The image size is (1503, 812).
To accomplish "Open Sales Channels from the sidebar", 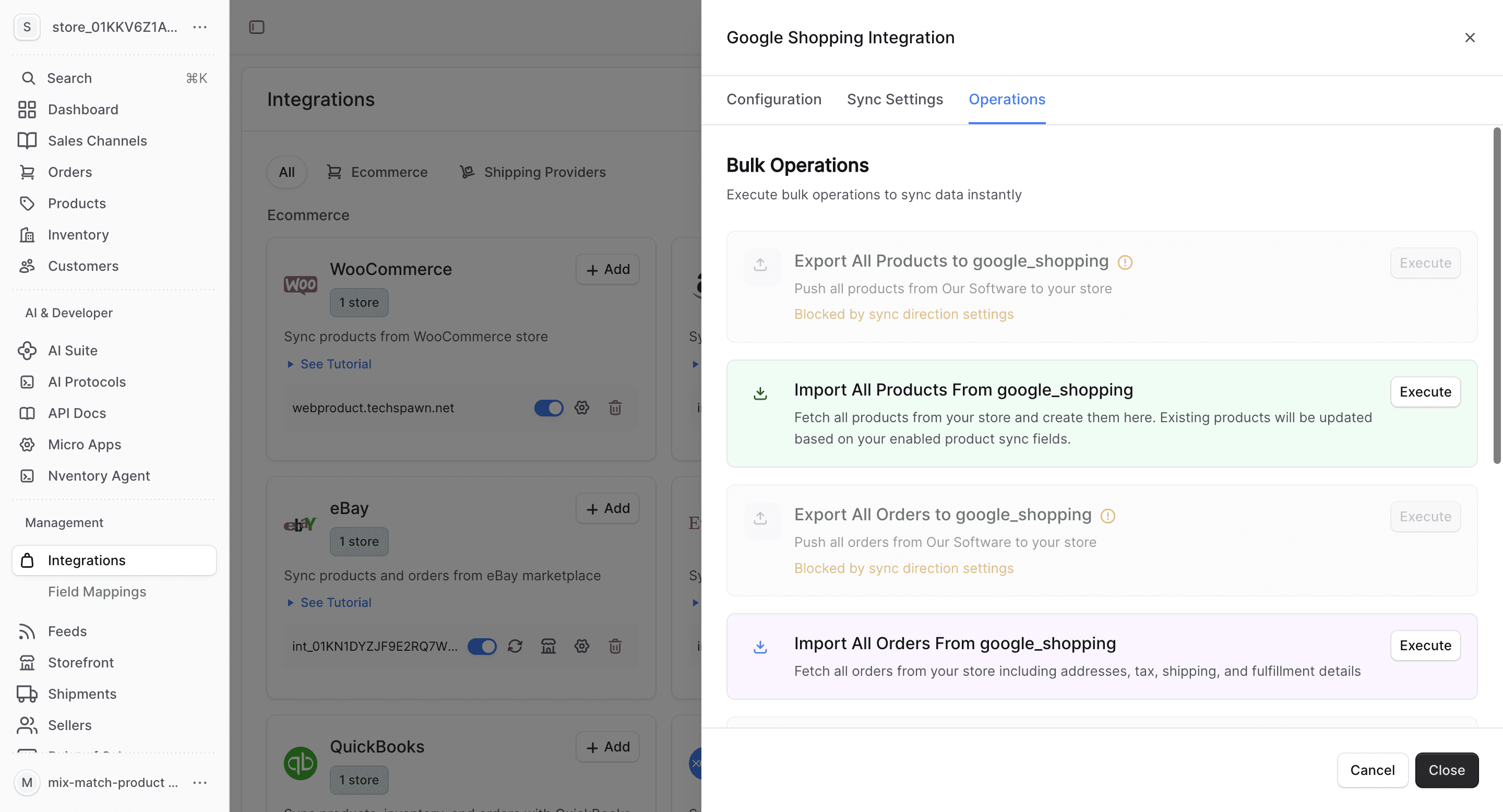I will (x=114, y=140).
